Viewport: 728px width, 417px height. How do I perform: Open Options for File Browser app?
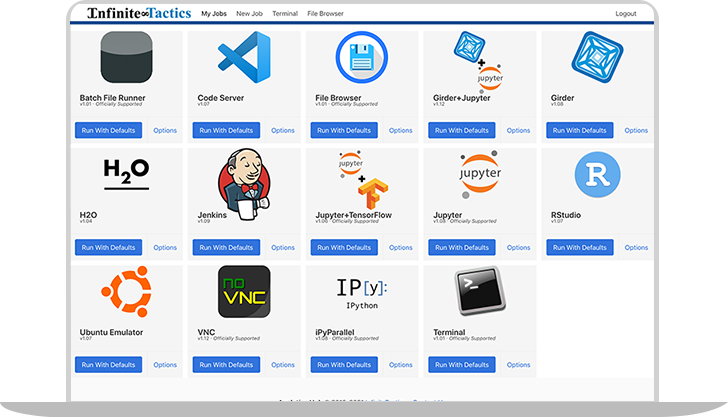pos(401,130)
